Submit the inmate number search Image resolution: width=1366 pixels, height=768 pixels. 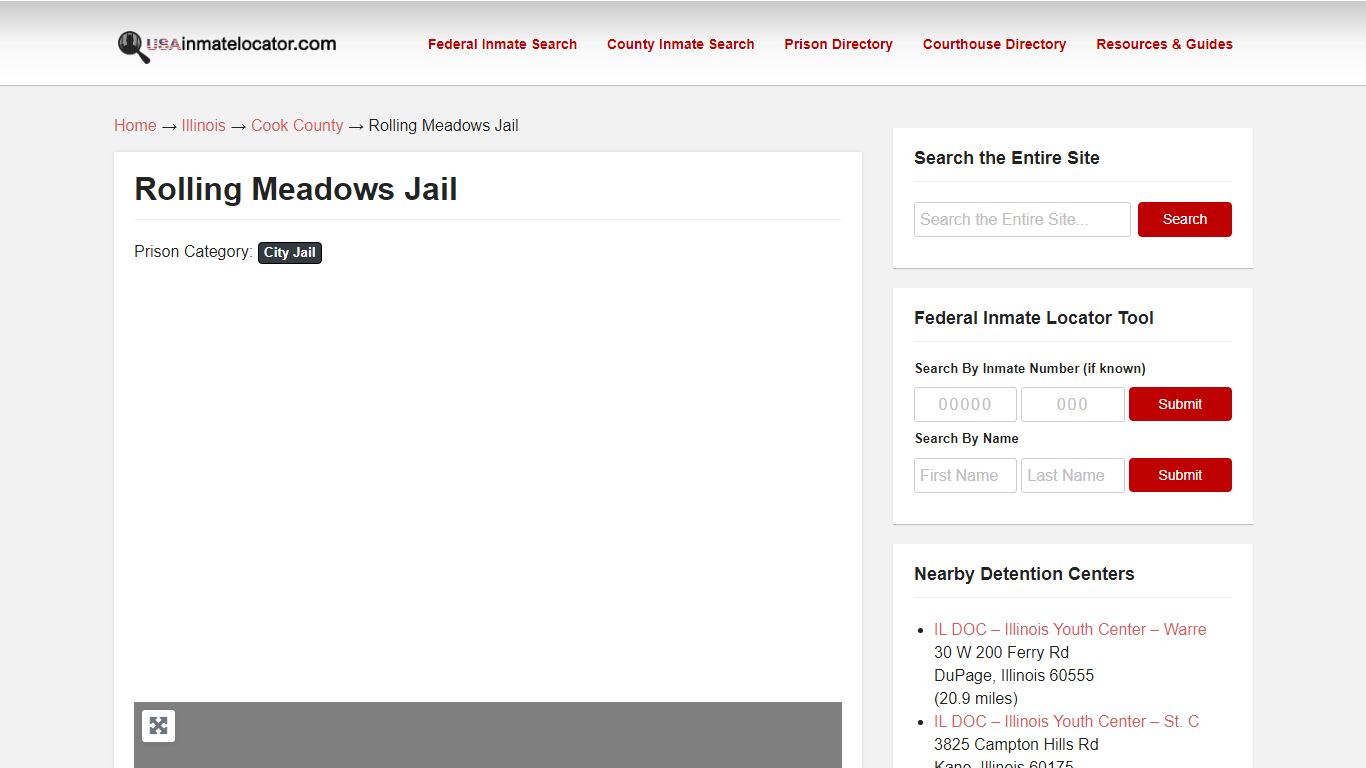point(1180,404)
